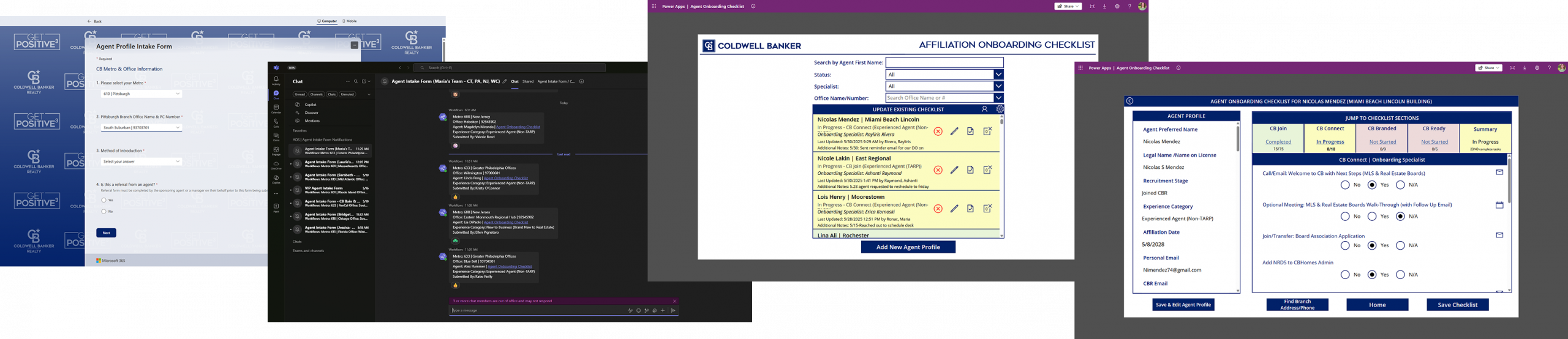Choose Yes for the referral question in intake form
Viewport: 1568px width, 339px height.
(104, 200)
